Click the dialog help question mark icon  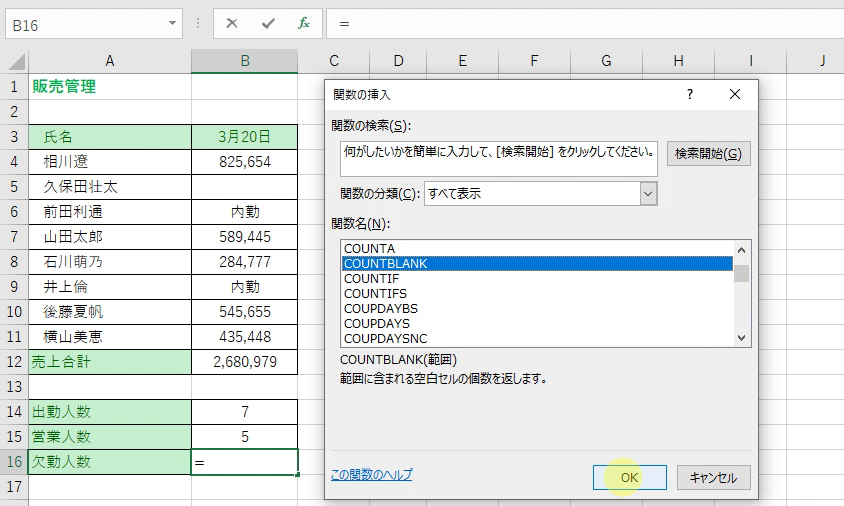pos(689,94)
